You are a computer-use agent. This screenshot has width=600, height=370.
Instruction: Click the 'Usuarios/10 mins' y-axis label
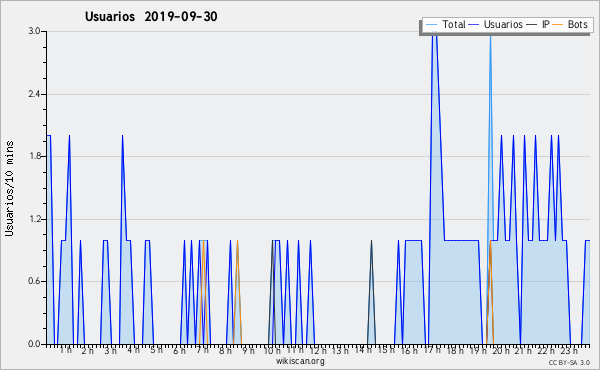point(9,188)
